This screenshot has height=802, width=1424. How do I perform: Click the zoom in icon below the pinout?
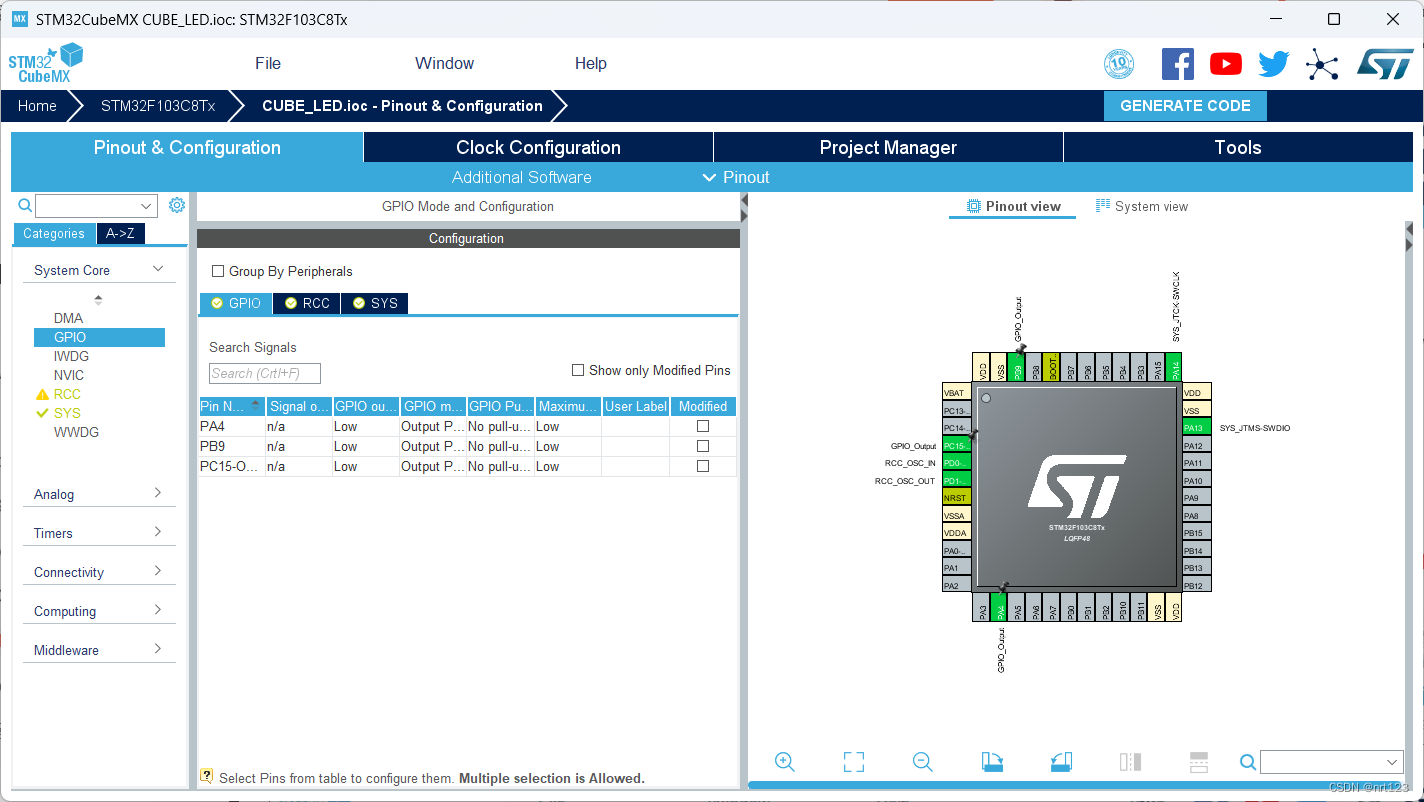785,761
